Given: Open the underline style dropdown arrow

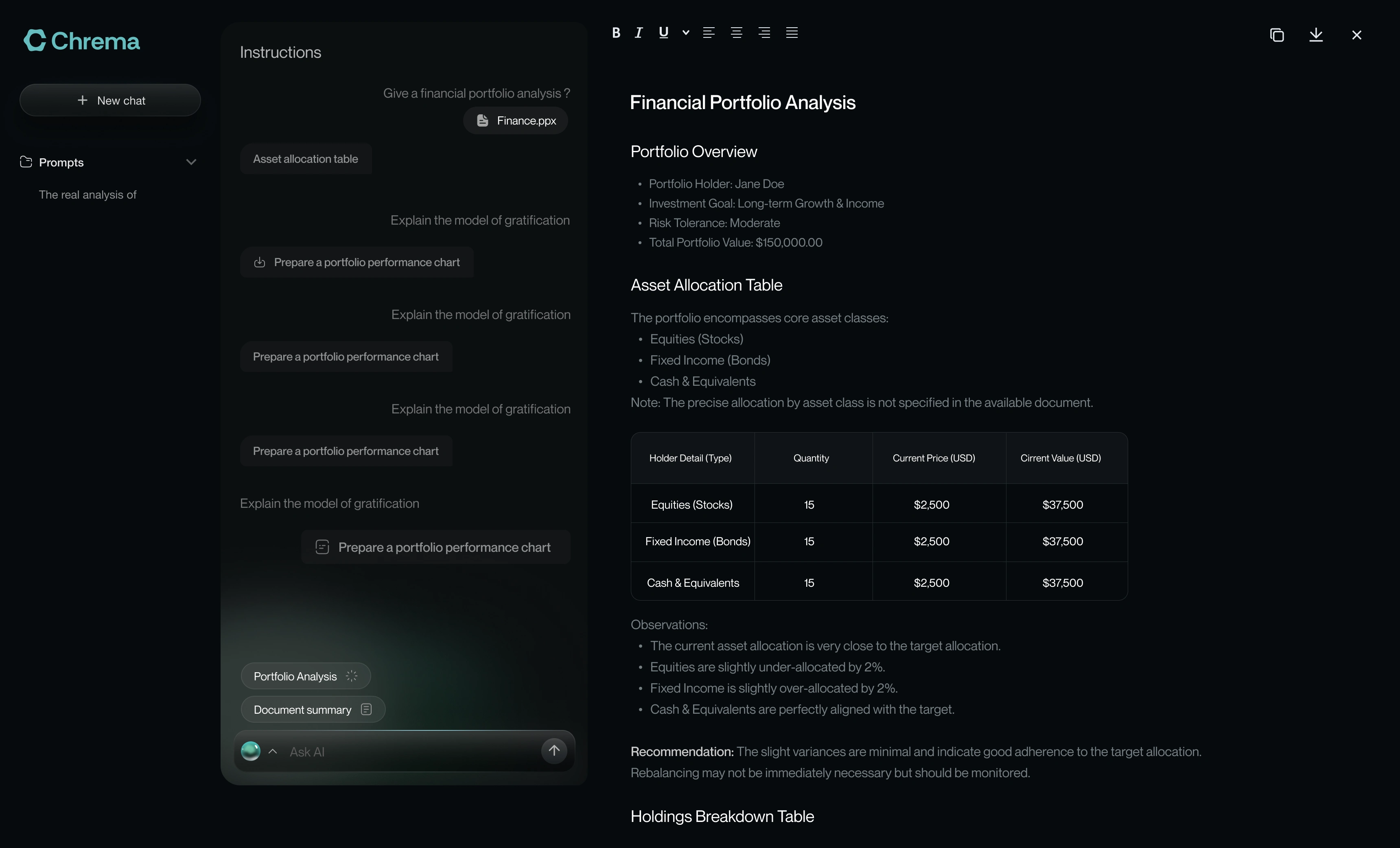Looking at the screenshot, I should tap(686, 33).
